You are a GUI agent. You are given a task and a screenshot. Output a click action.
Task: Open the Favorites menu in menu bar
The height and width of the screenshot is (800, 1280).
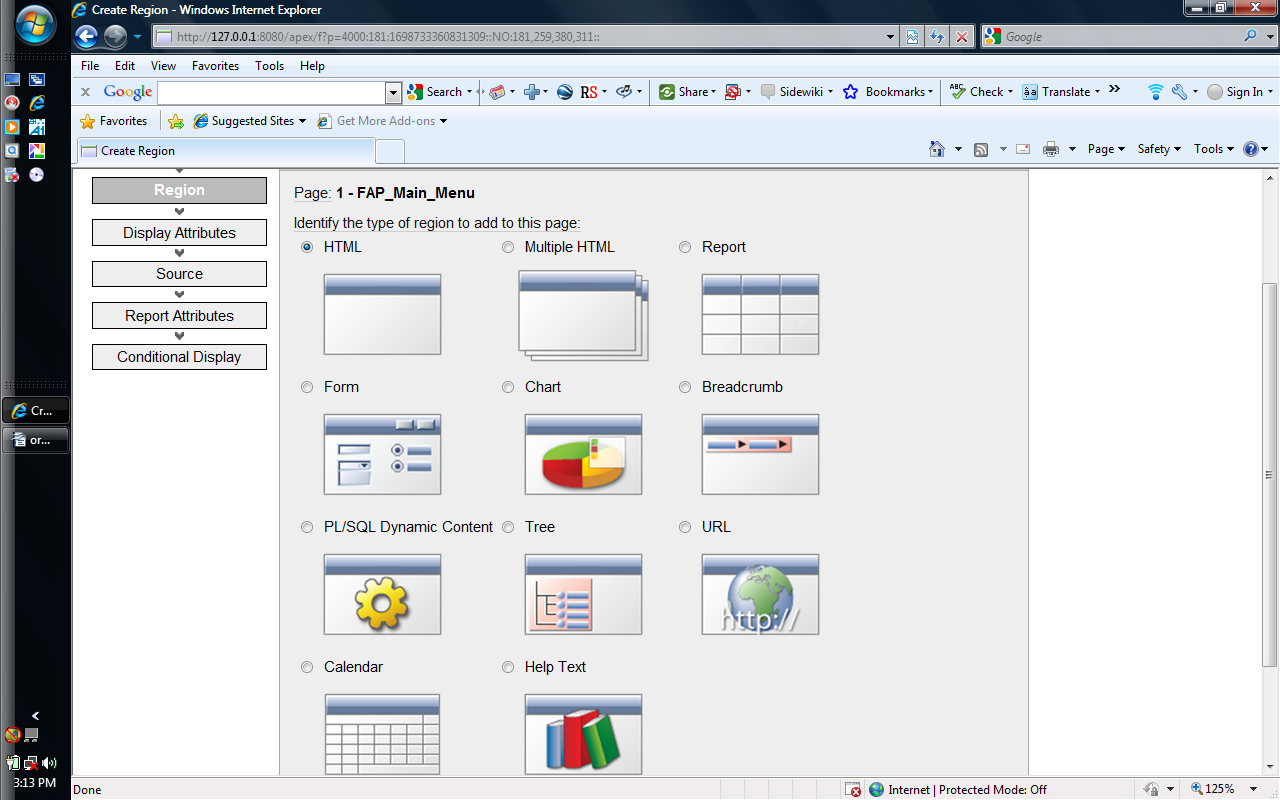pyautogui.click(x=215, y=66)
